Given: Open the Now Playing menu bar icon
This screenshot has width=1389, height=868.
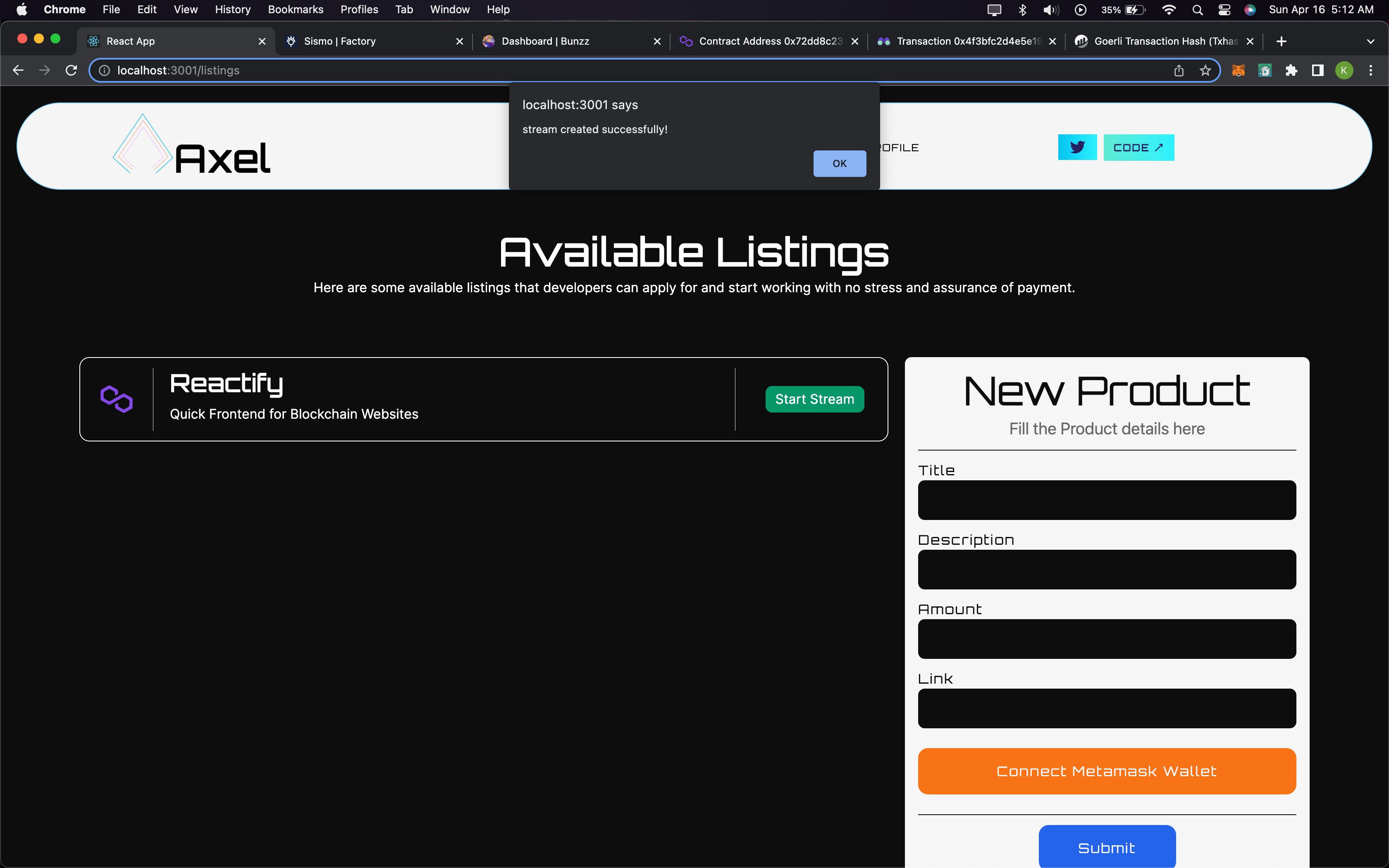Looking at the screenshot, I should coord(1080,9).
